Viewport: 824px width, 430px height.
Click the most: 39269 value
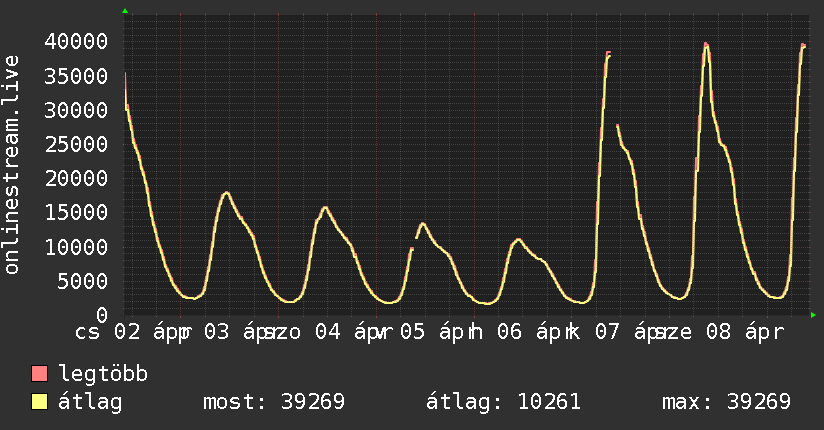tap(274, 402)
